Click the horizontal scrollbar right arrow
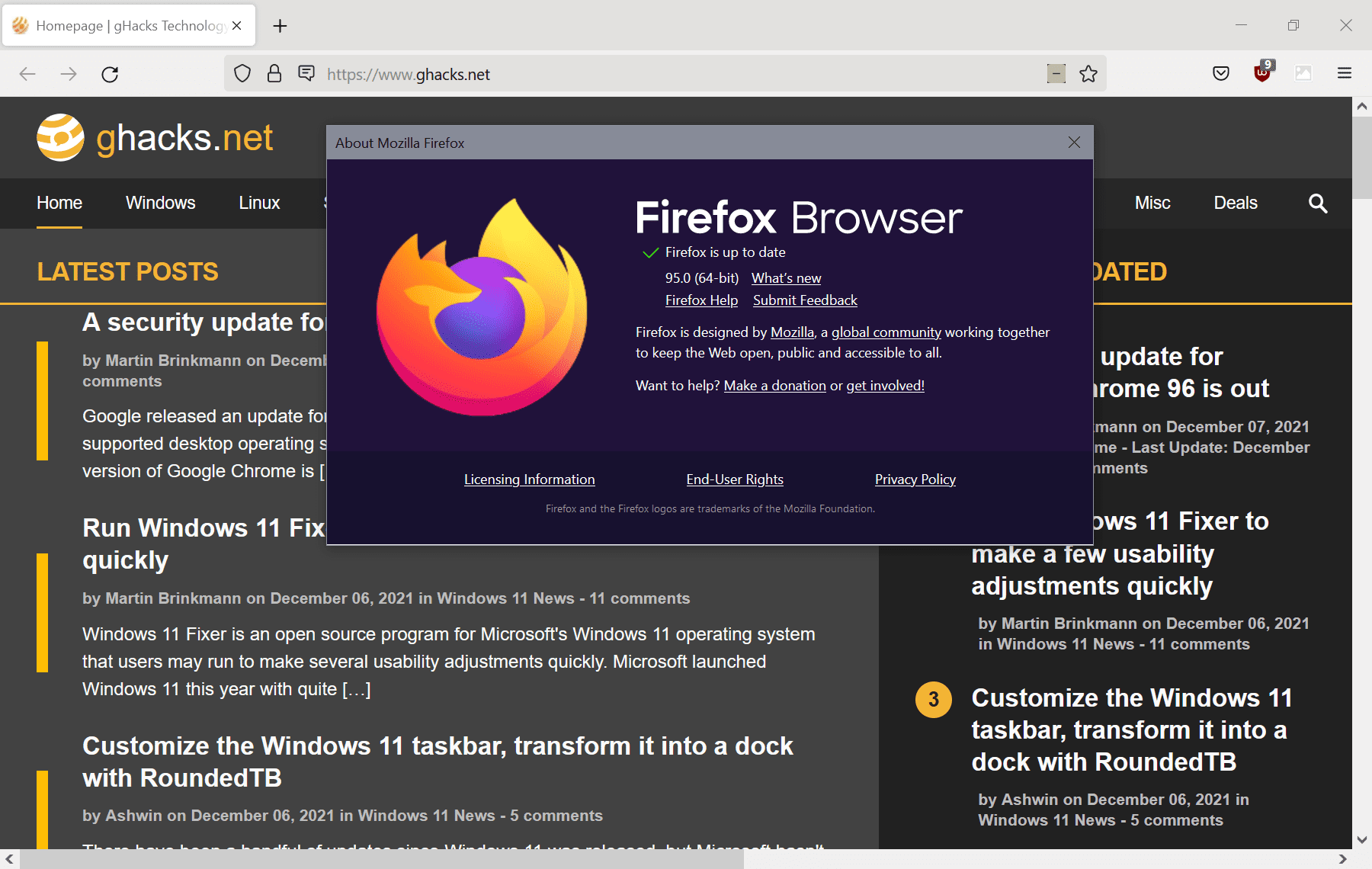Viewport: 1372px width, 869px height. click(x=1343, y=859)
